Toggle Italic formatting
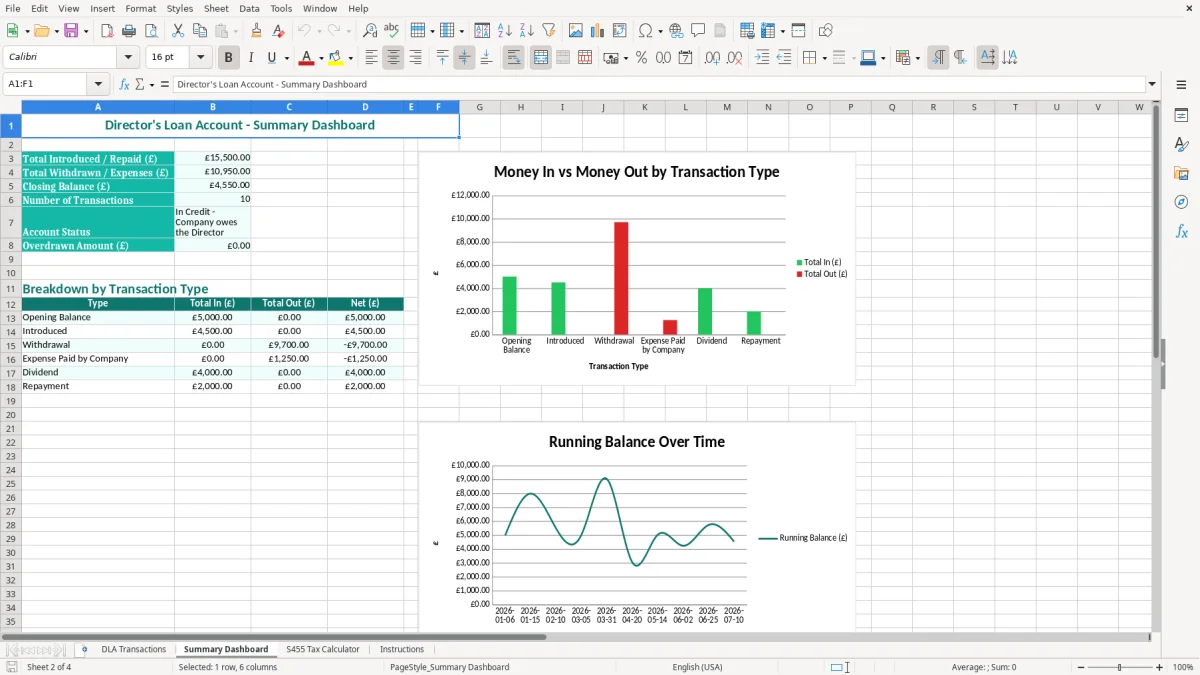 point(251,58)
